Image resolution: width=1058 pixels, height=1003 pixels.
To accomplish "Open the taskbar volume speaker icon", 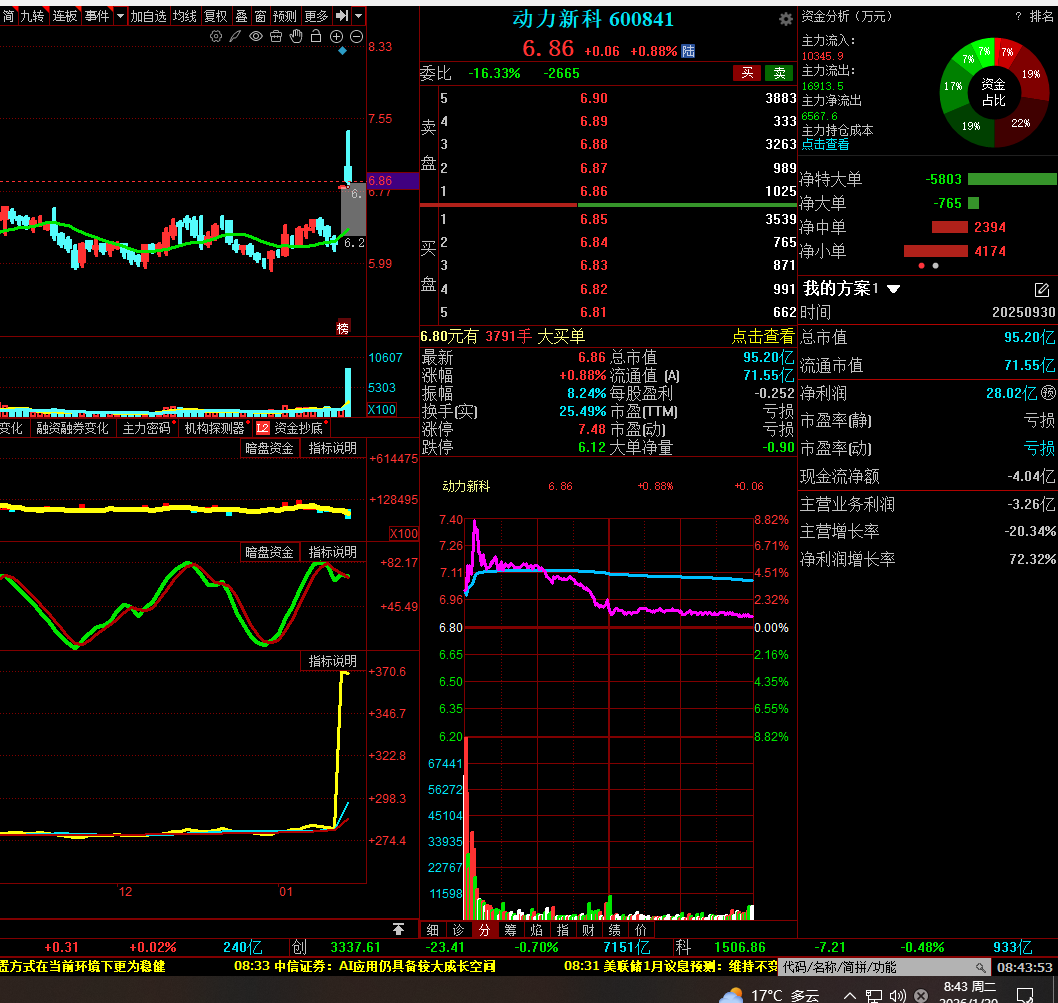I will [897, 996].
